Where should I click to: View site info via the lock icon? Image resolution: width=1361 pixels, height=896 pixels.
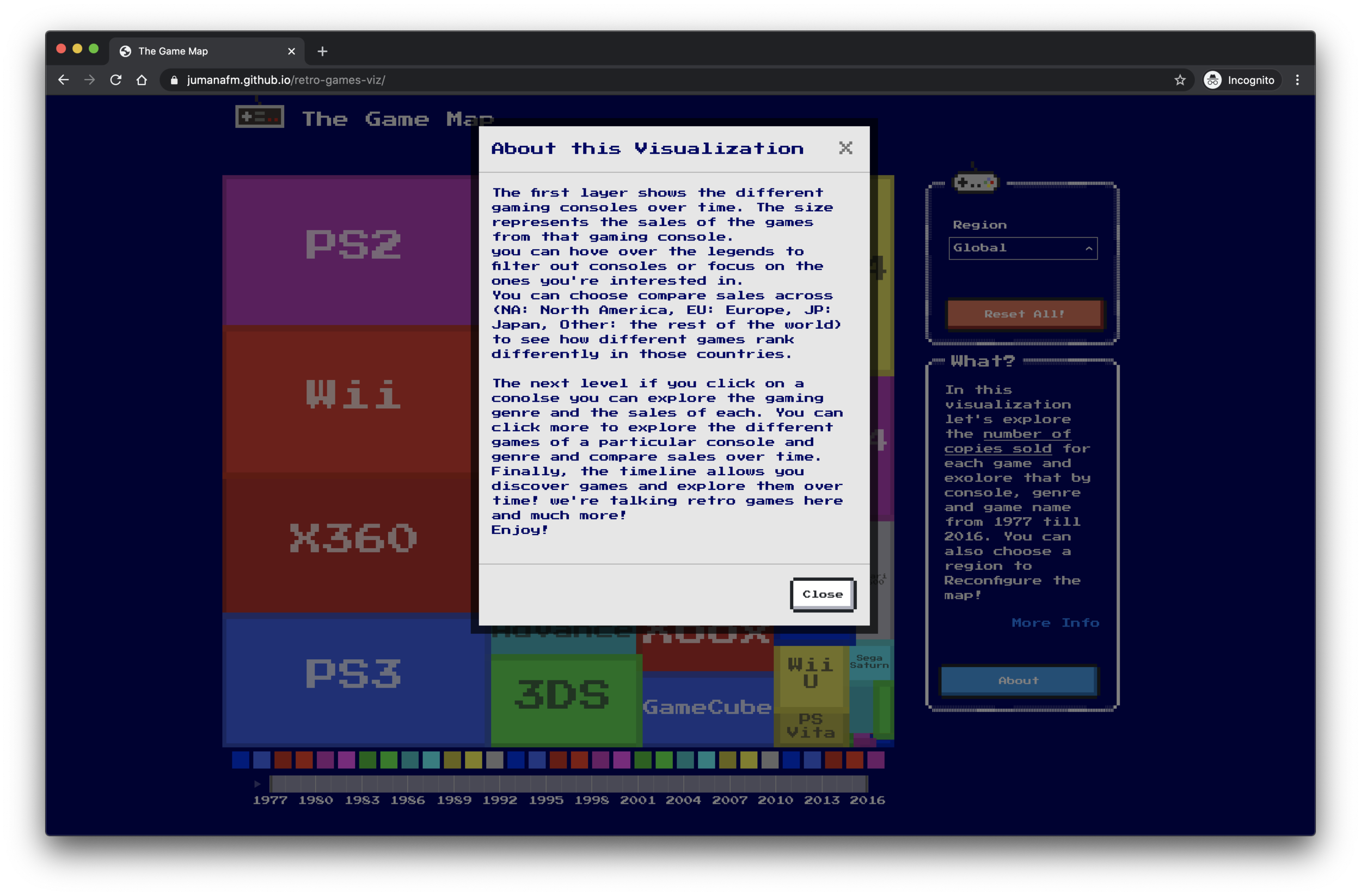coord(174,80)
